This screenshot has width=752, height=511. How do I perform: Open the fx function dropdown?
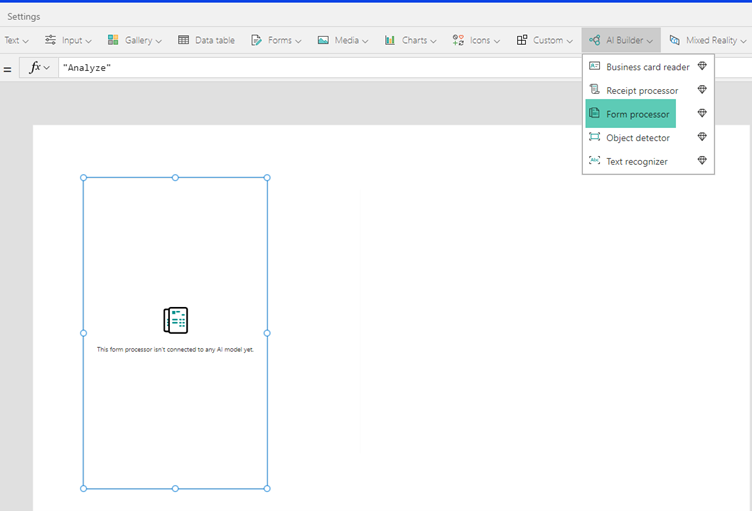(x=39, y=68)
